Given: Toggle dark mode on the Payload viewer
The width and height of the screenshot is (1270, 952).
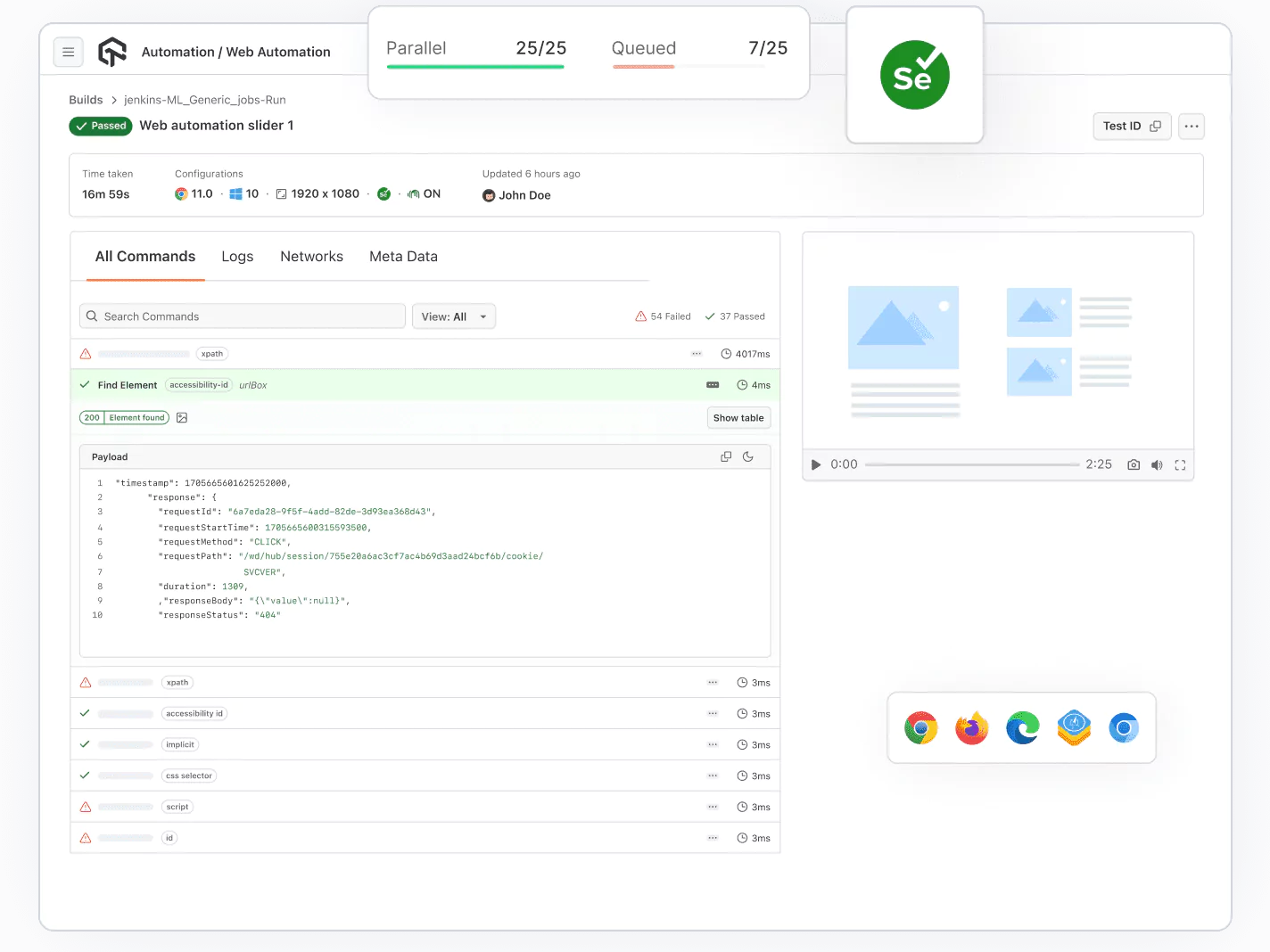Looking at the screenshot, I should click(x=747, y=455).
